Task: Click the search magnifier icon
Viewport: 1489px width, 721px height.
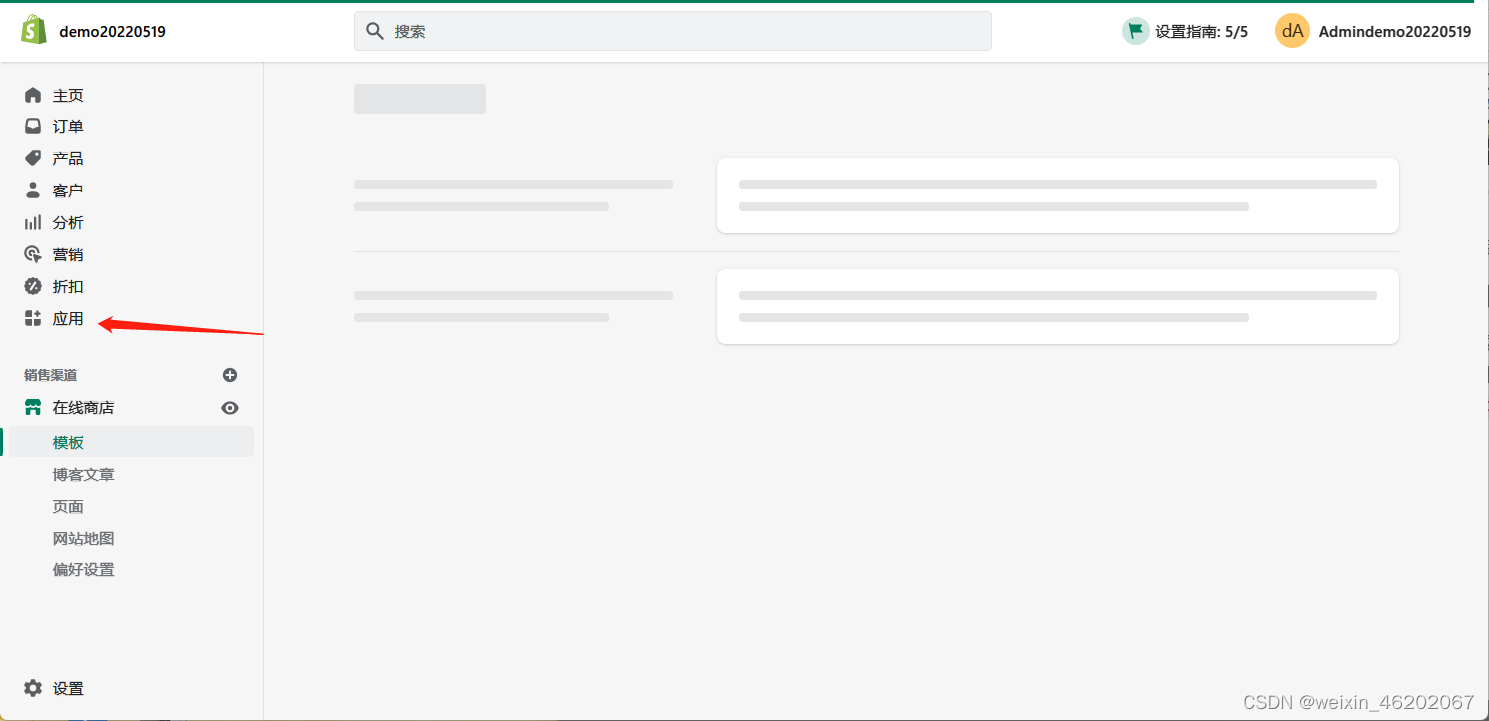Action: tap(375, 31)
